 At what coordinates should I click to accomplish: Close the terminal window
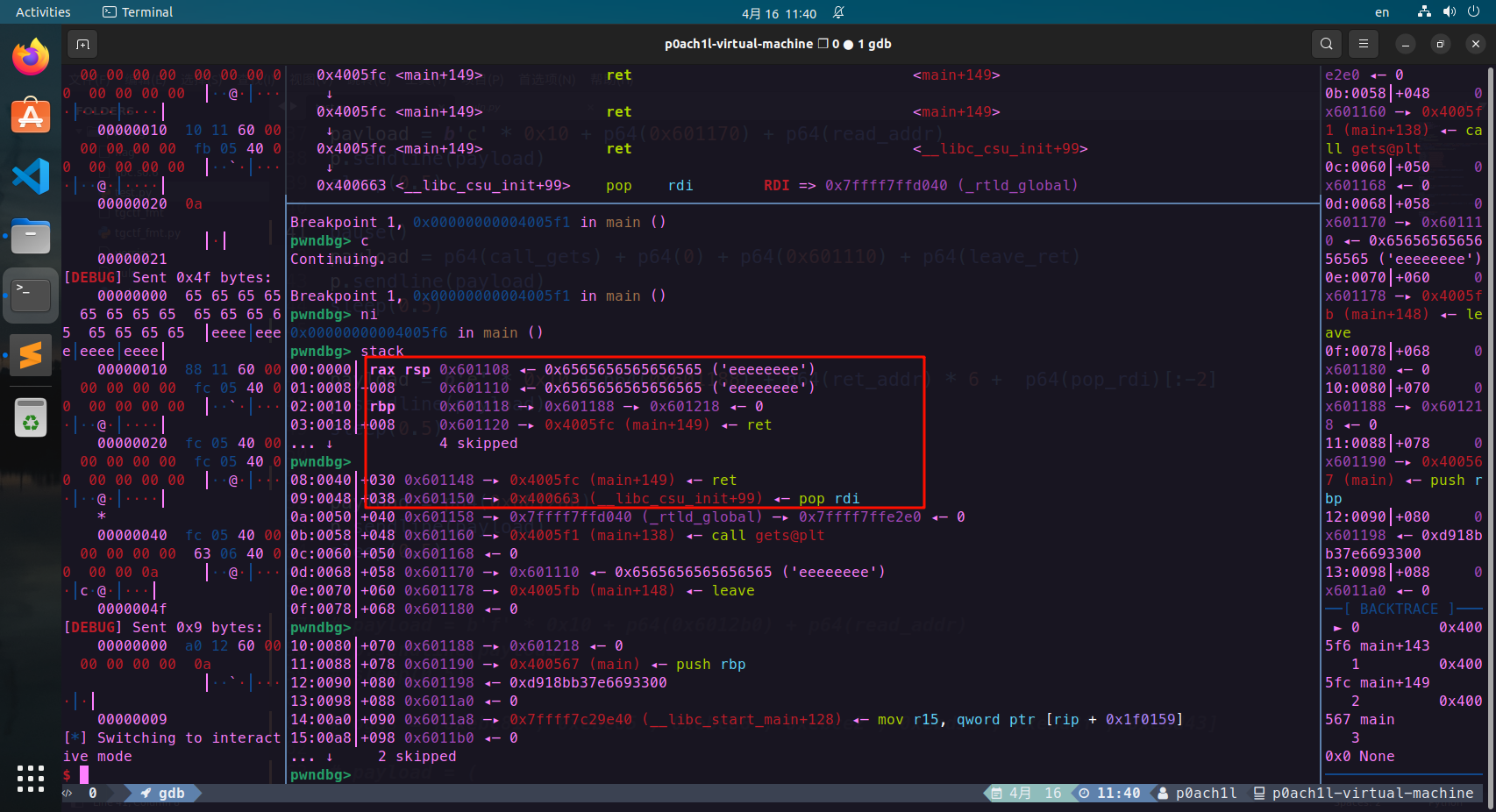[1476, 44]
